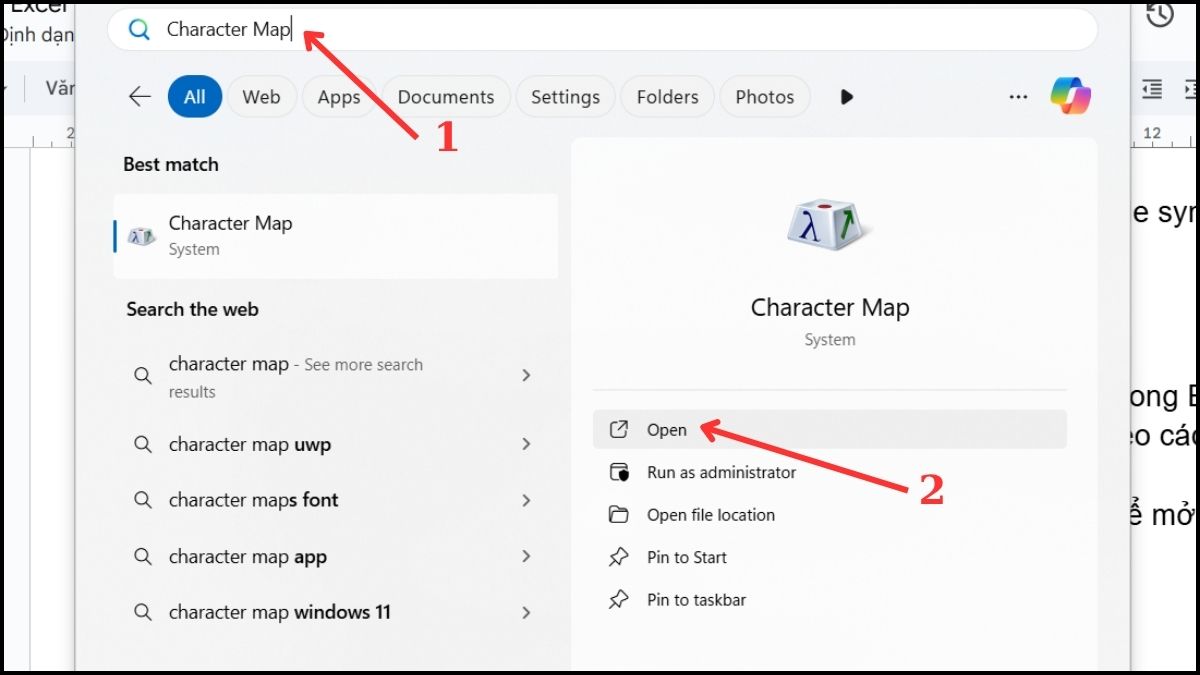
Task: Open the three-dots more options menu
Action: 1018,97
